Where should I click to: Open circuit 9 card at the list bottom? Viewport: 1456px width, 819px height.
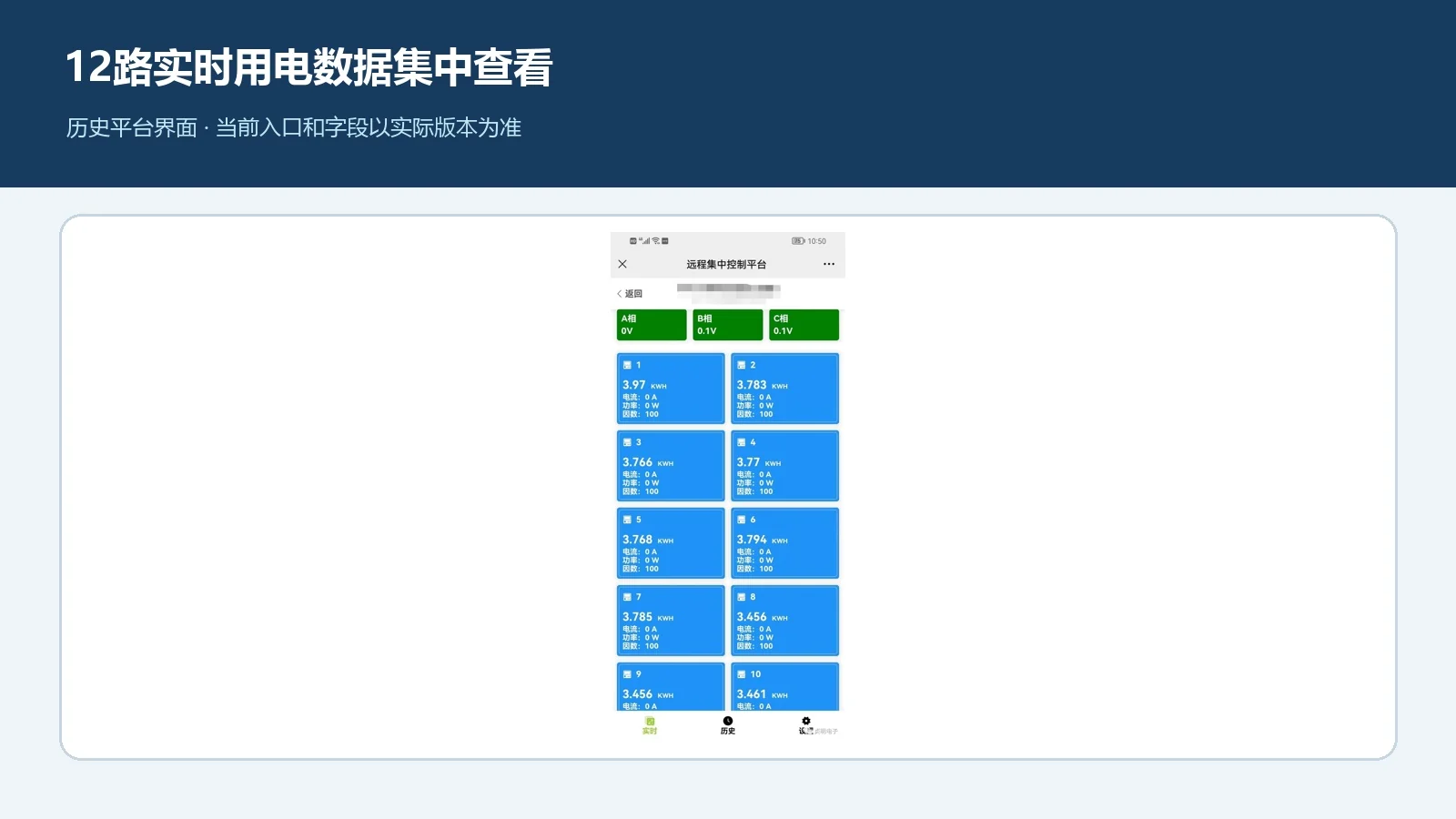(671, 687)
